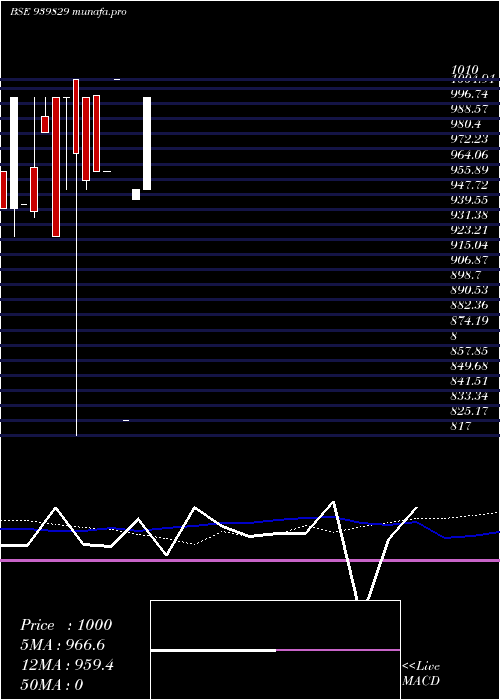Click the 874.19 price axis label
The image size is (500, 700).
point(469,321)
